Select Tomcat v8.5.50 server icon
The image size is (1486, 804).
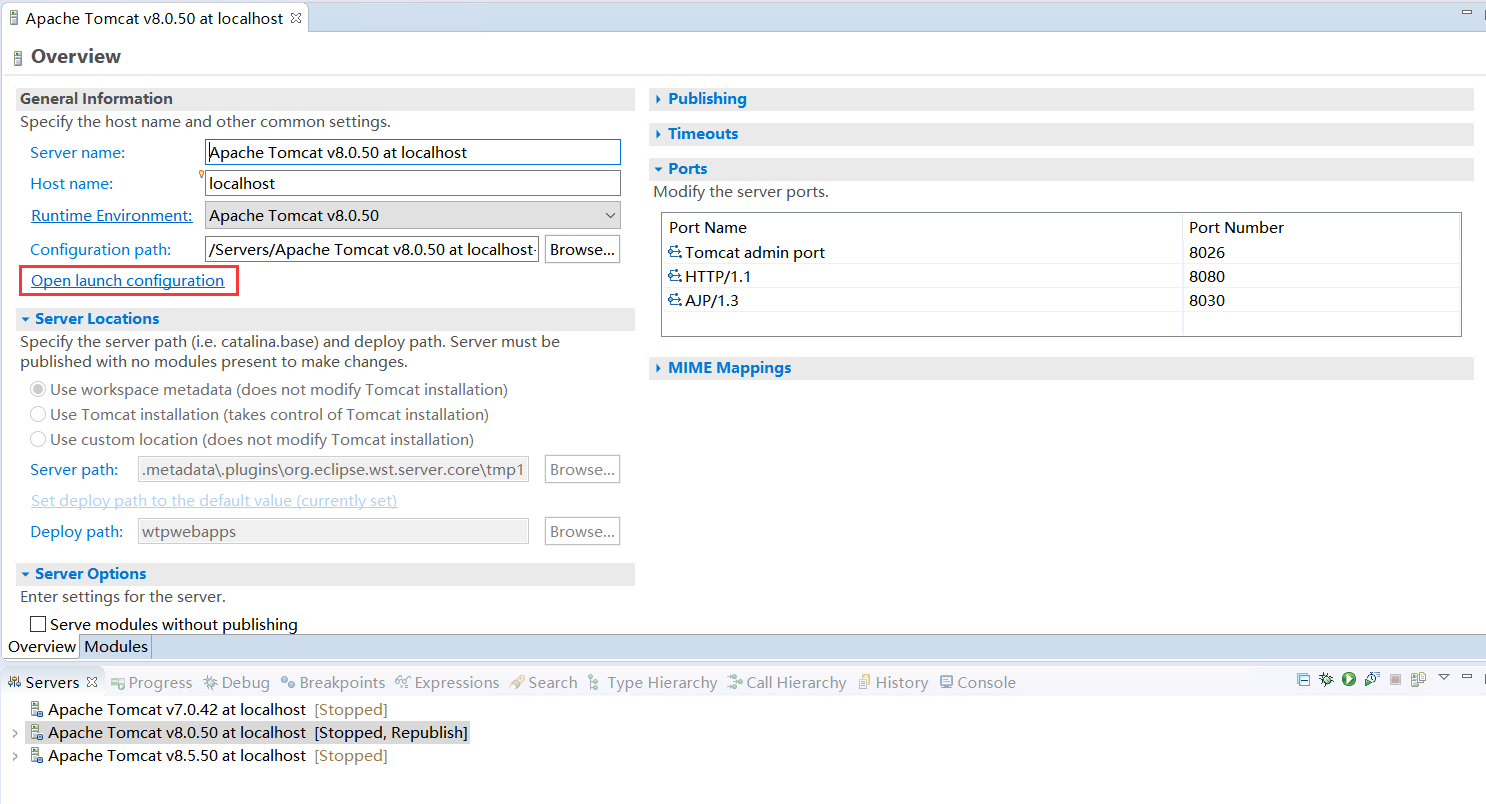[37, 756]
